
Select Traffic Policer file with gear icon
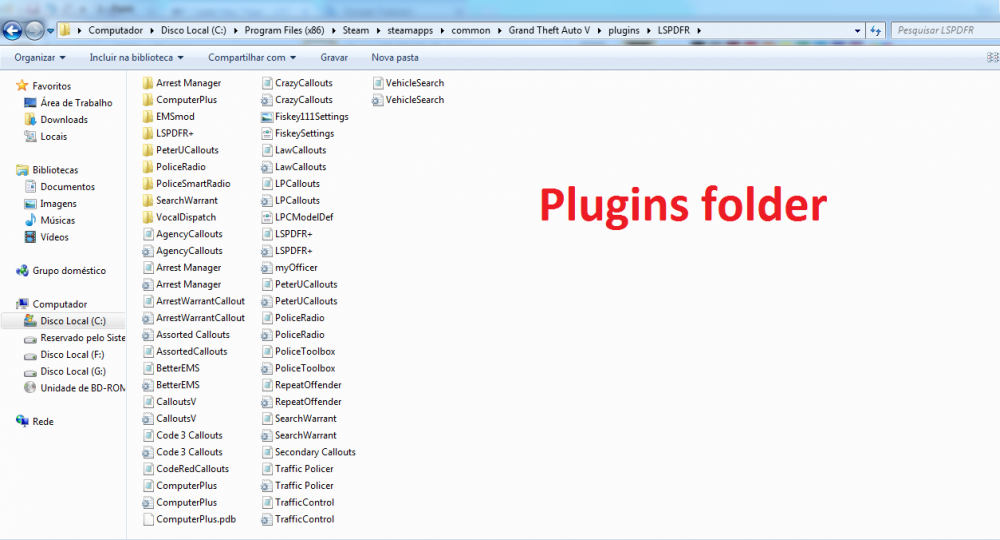pyautogui.click(x=298, y=486)
